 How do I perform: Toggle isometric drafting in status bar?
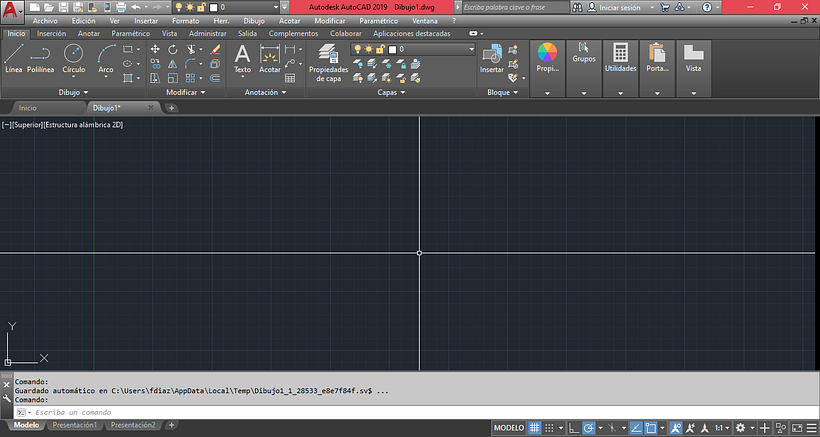[612, 428]
